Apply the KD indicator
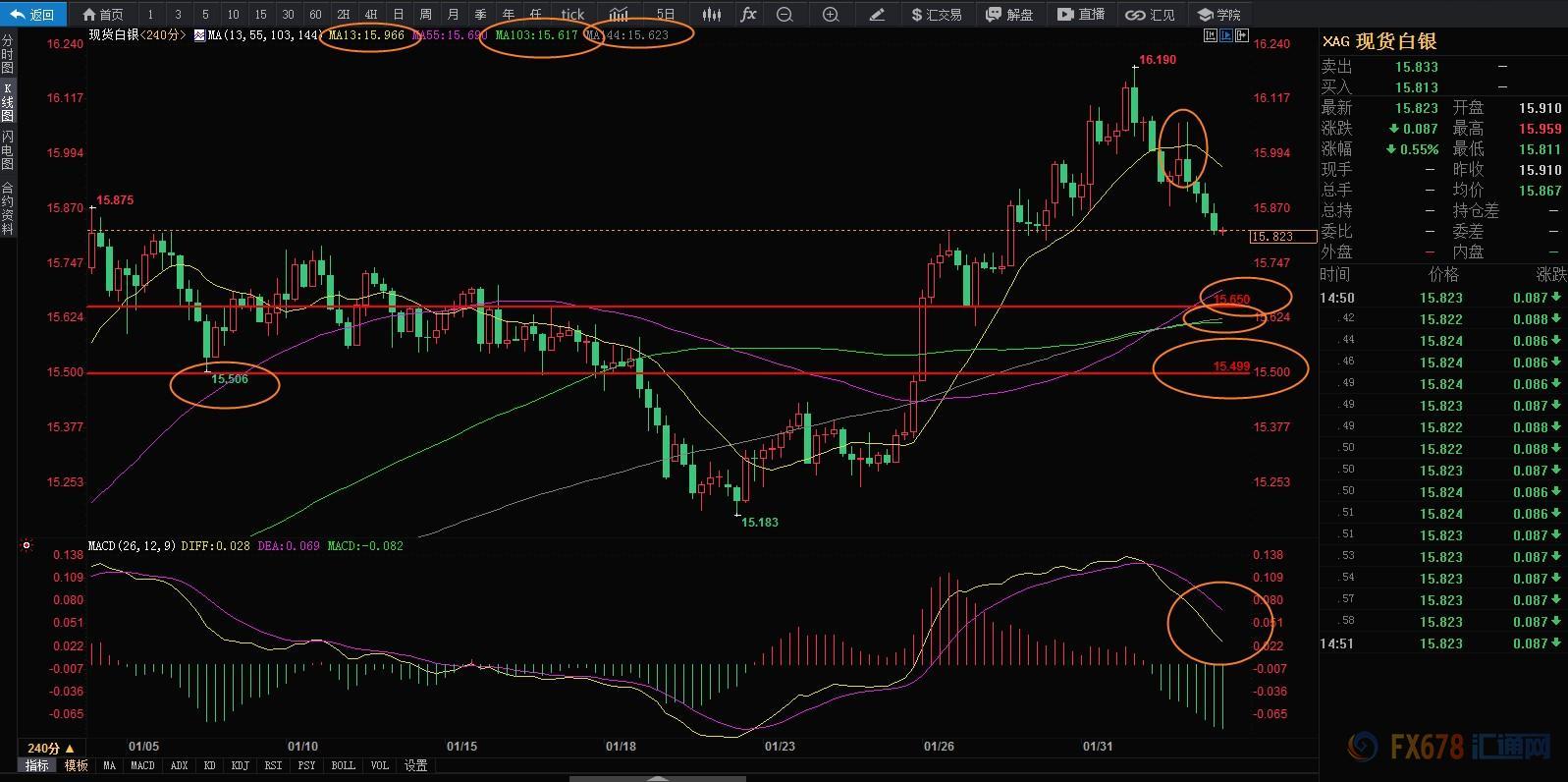Image resolution: width=1568 pixels, height=782 pixels. point(209,765)
